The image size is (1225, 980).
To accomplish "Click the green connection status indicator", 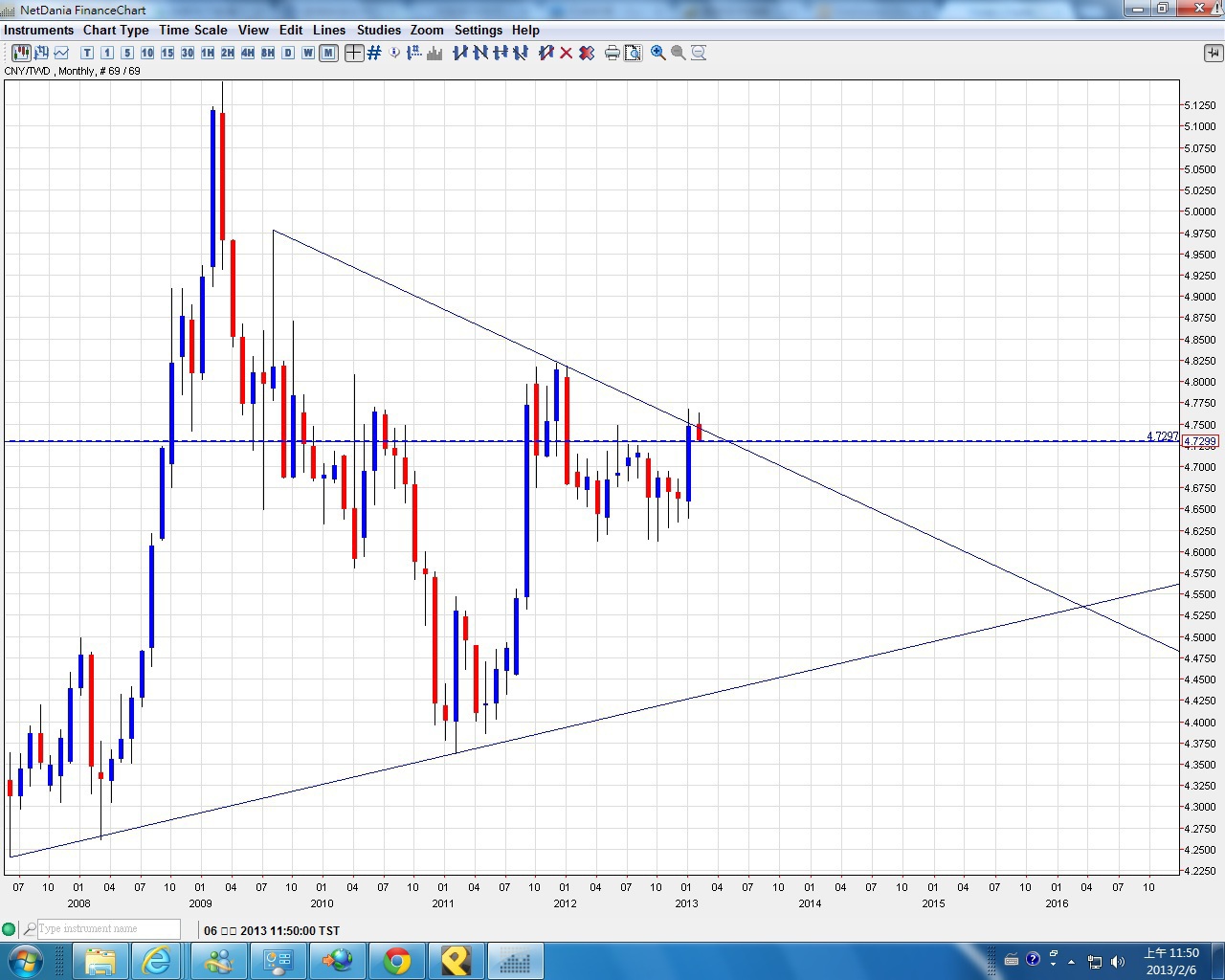I will click(x=10, y=929).
